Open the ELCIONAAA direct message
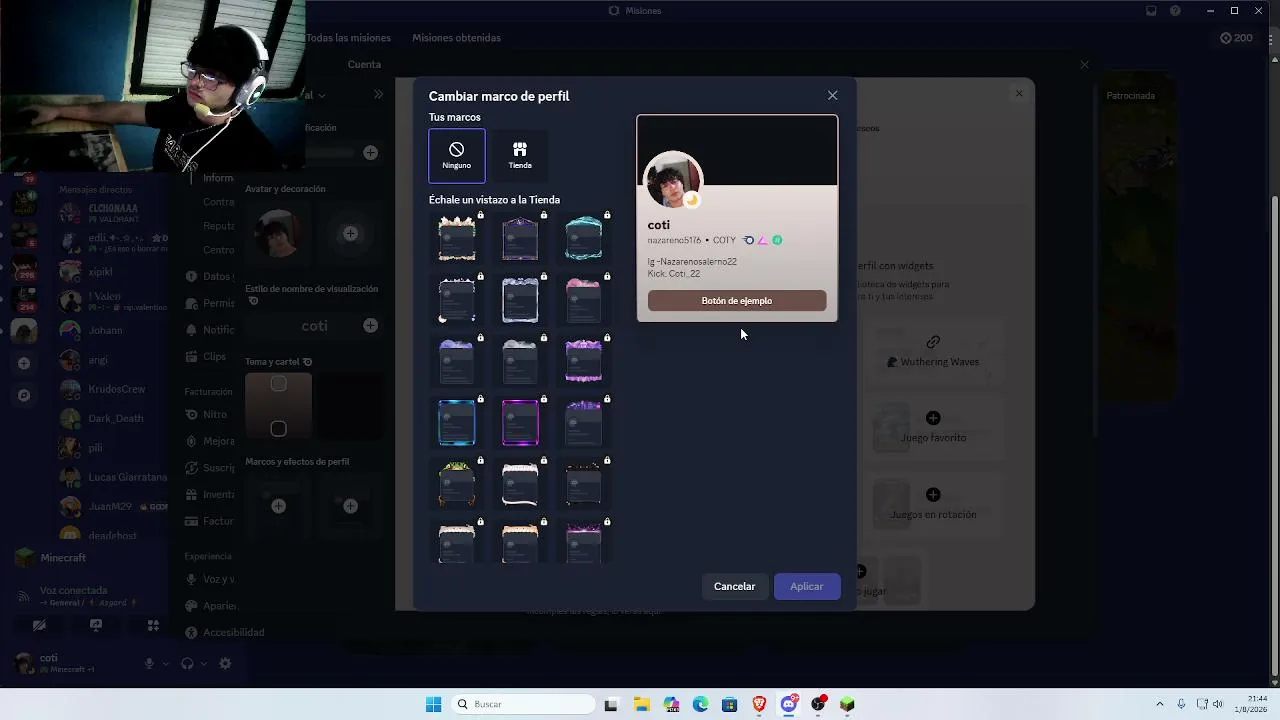 pos(112,213)
